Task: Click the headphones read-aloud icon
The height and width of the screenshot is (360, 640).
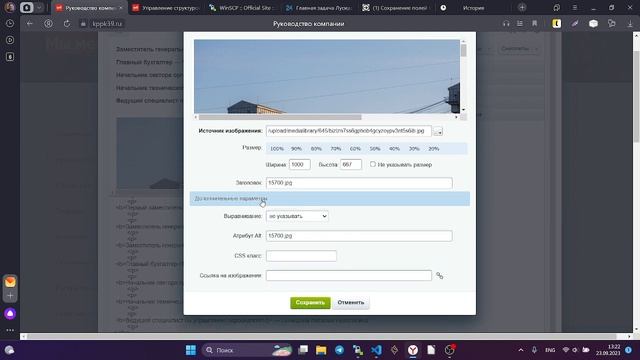Action: (506, 24)
